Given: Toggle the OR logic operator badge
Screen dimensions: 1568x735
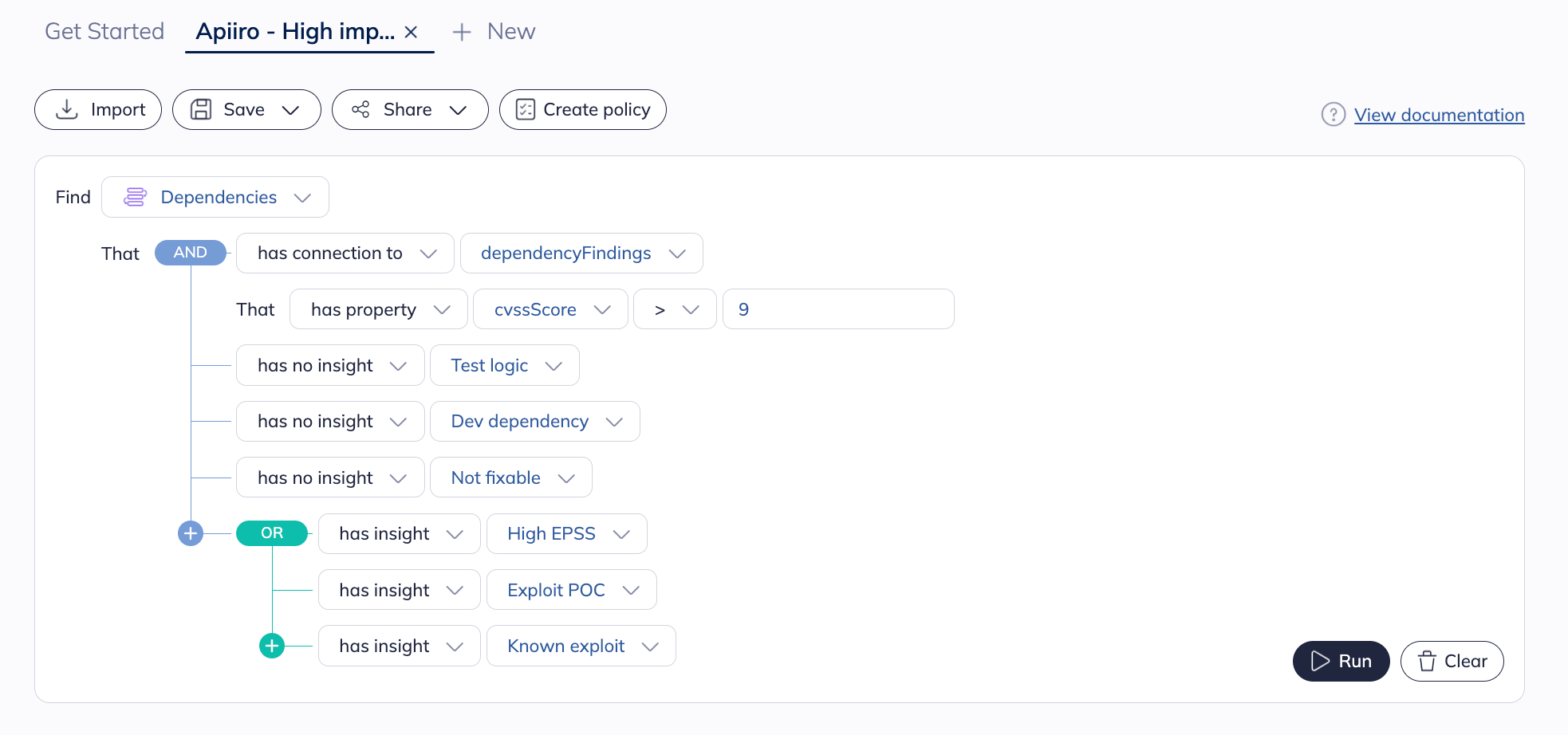Looking at the screenshot, I should point(272,533).
